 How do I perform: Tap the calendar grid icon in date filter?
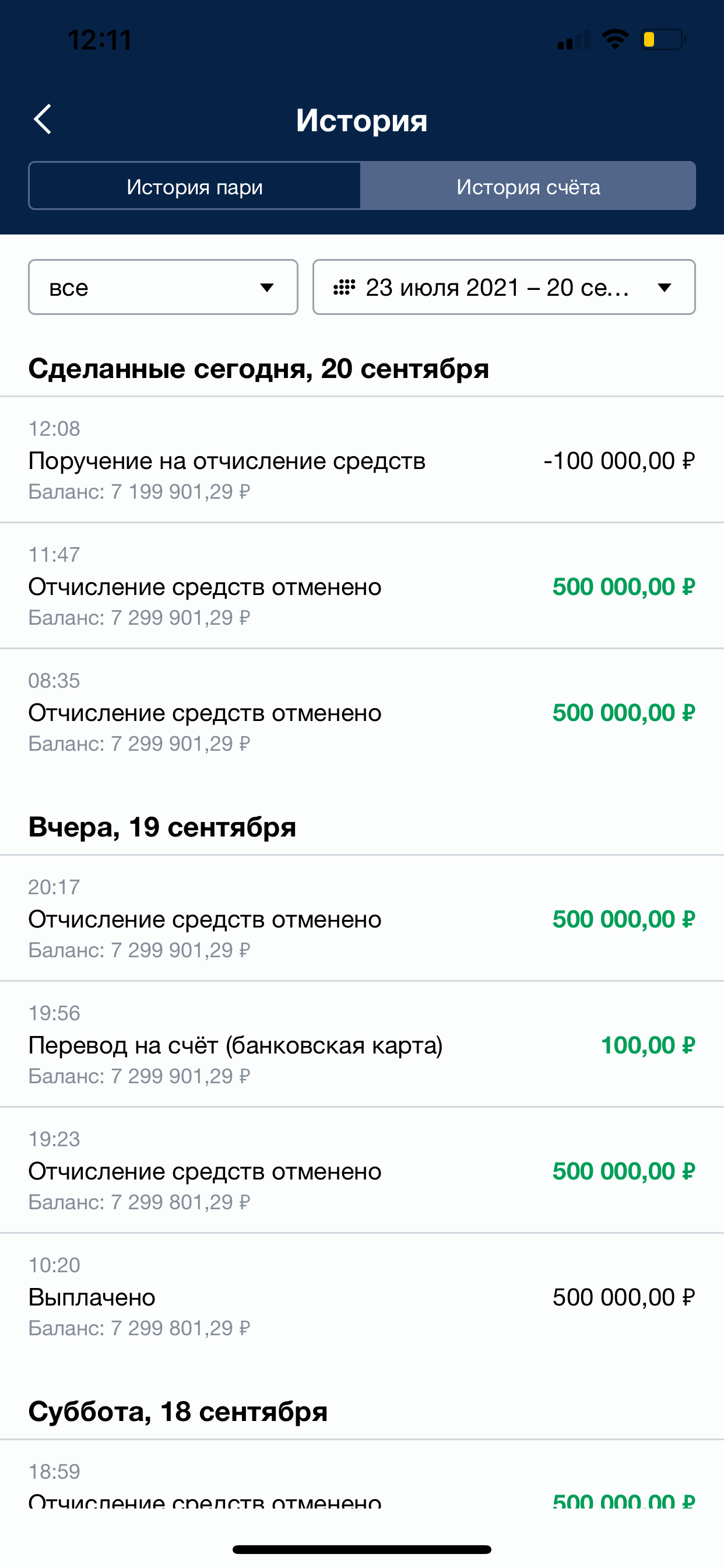pos(345,288)
